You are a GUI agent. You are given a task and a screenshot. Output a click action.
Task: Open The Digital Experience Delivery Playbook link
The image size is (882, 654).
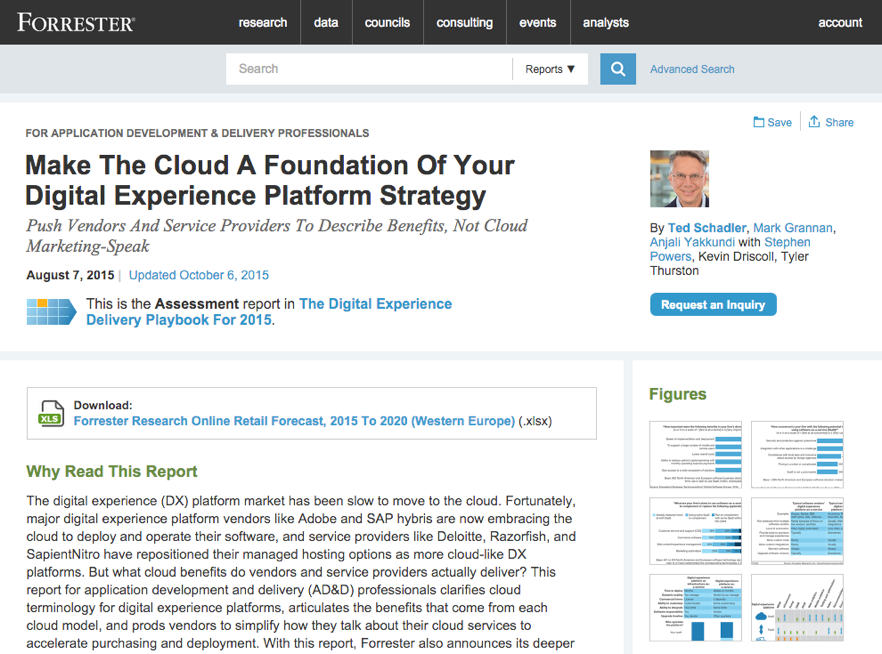pos(269,312)
